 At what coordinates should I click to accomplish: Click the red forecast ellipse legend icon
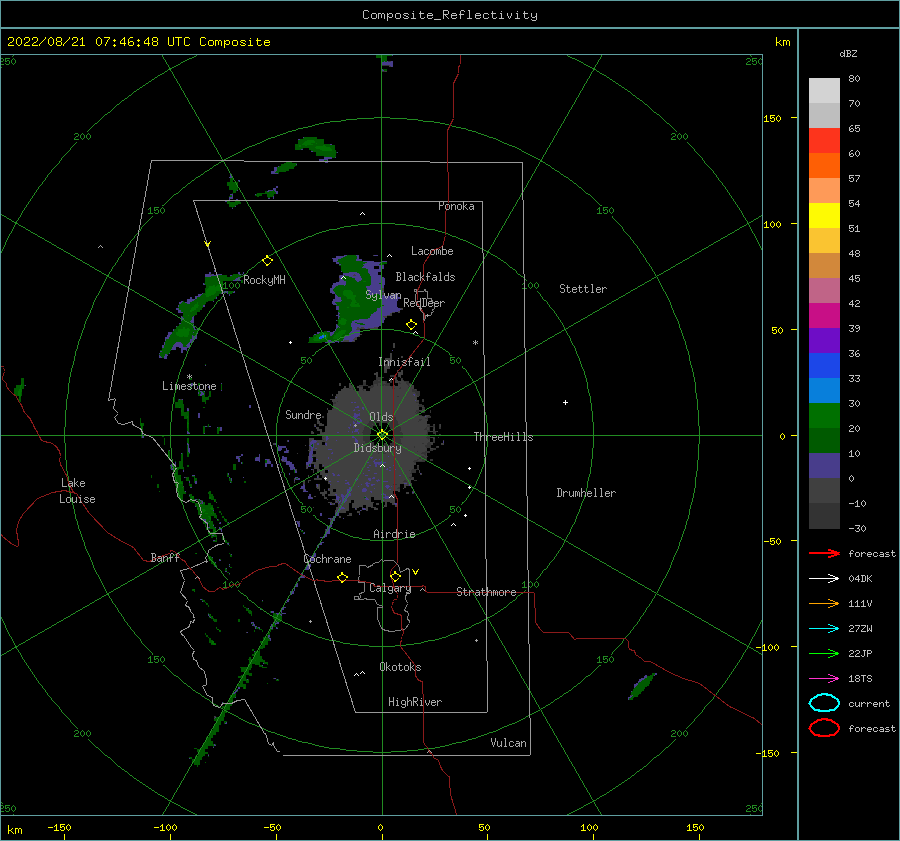824,728
